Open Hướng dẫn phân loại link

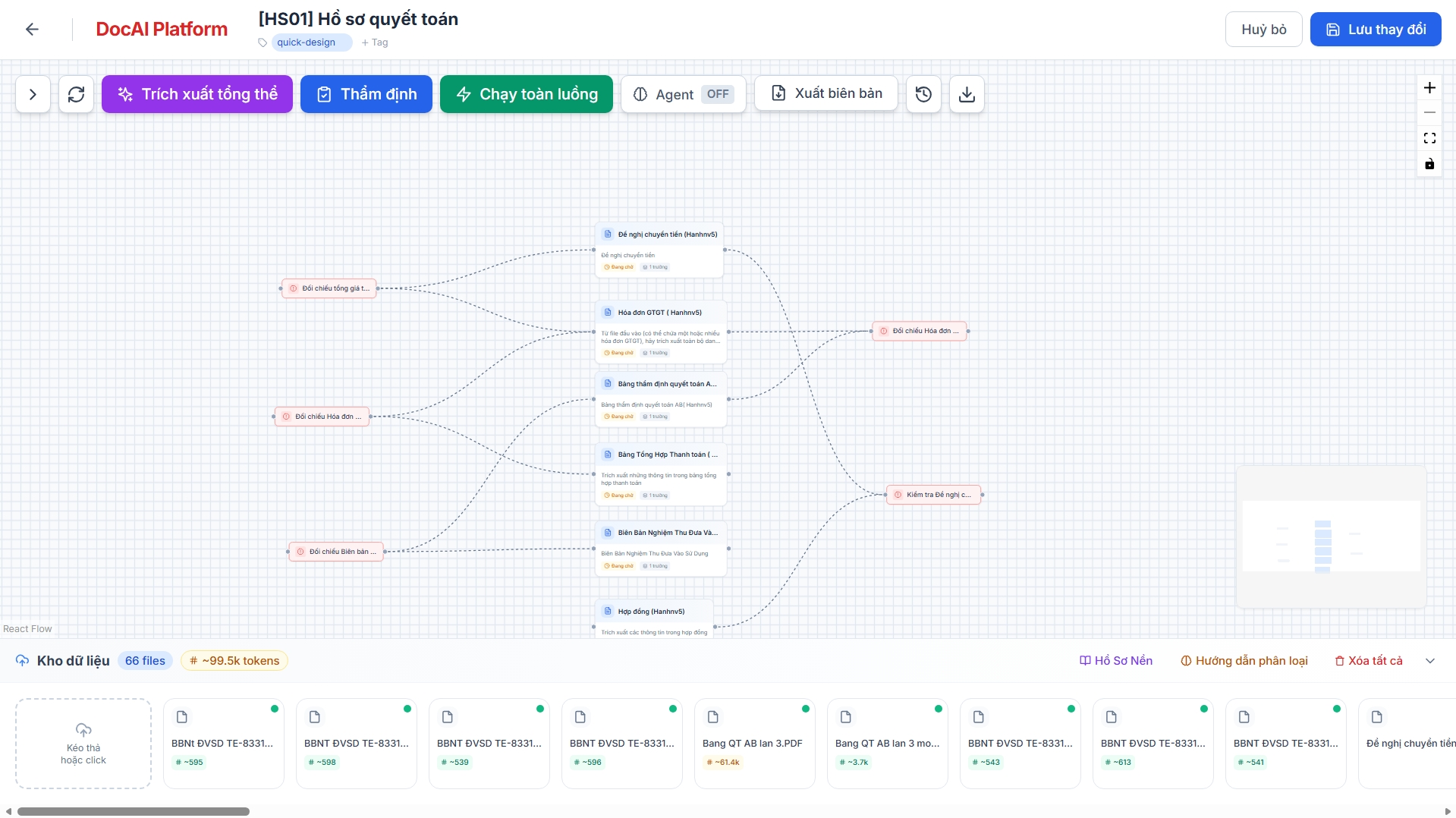coord(1244,661)
